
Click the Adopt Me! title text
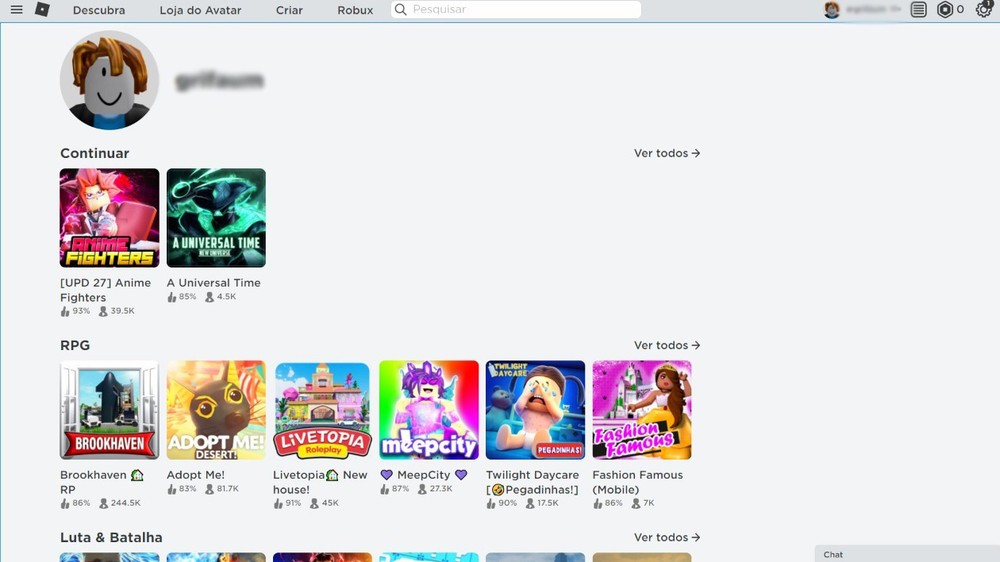pos(196,475)
